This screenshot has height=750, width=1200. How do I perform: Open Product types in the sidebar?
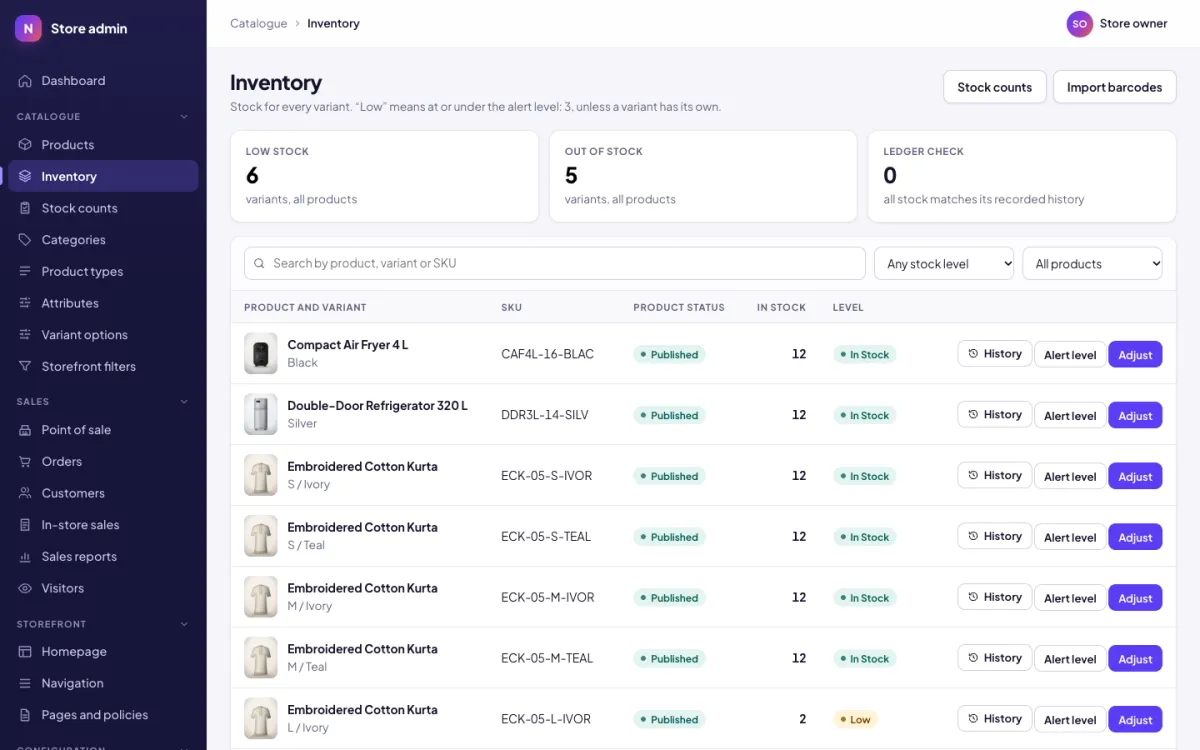click(103, 271)
